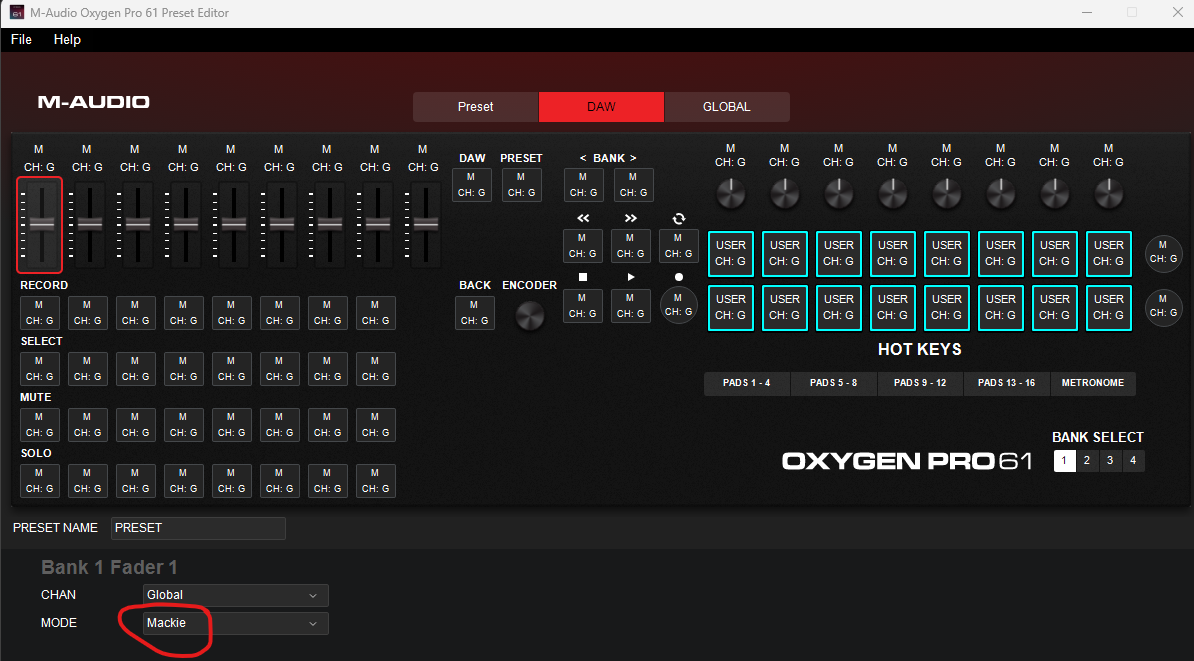Select the fifth USER pad in the lower row
This screenshot has height=661, width=1194.
coord(947,308)
